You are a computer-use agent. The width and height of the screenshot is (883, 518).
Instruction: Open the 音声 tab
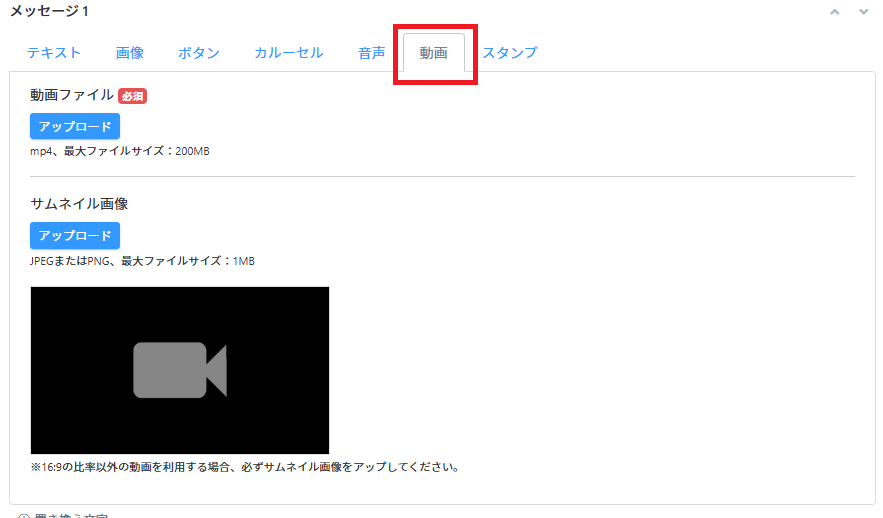pyautogui.click(x=371, y=53)
